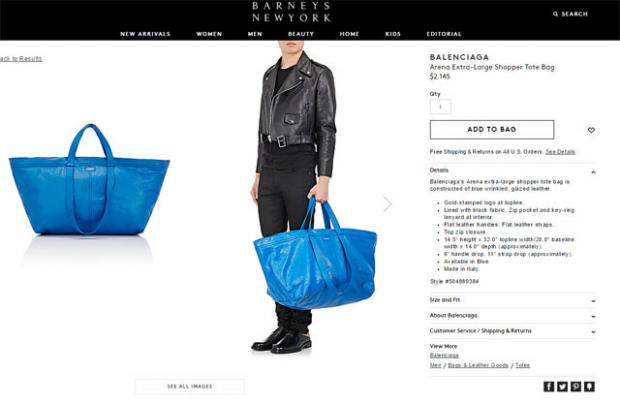The height and width of the screenshot is (403, 620).
Task: Click the See All Images button
Action: click(190, 386)
